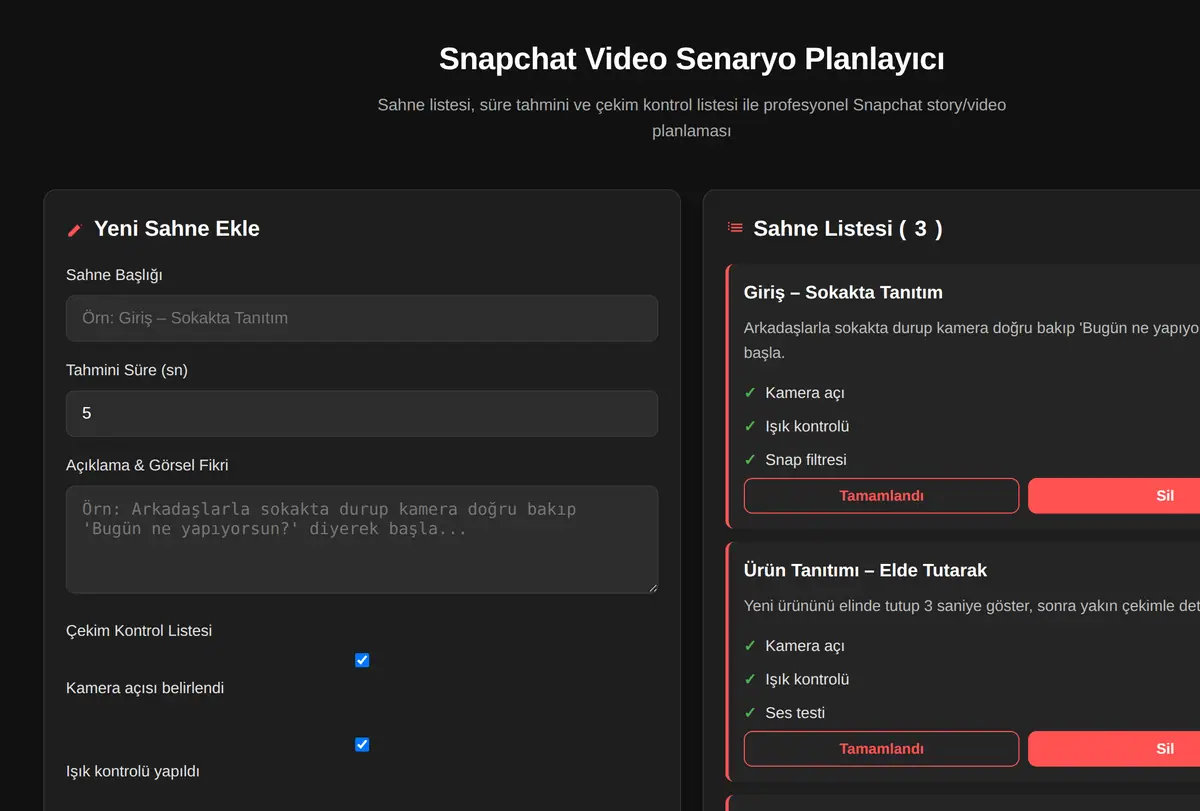Screen dimensions: 1200x811
Task: Delete the Giriş – Sokakta Tanıtım scene with Sil
Action: tap(1114, 496)
